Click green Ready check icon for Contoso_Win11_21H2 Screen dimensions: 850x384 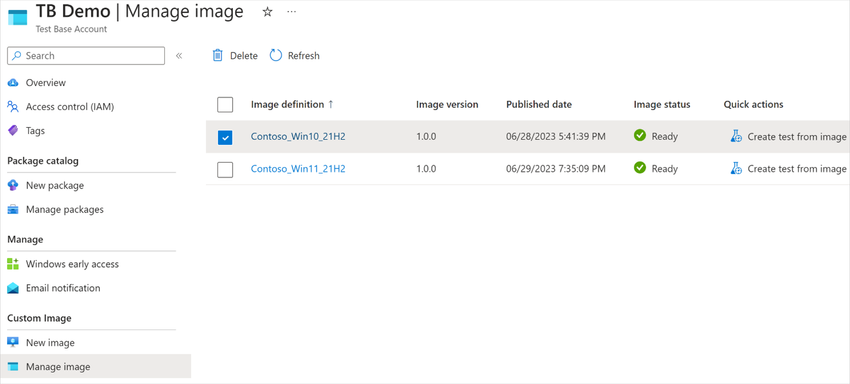click(x=640, y=168)
